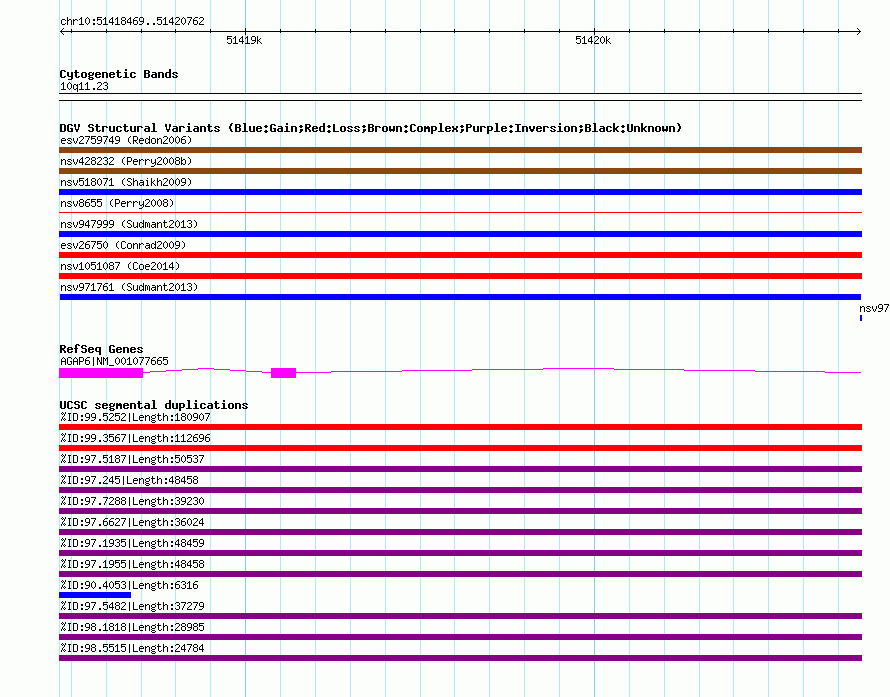Screen dimensions: 890x697
Task: Open AGAP6|NM_001077665 gene label
Action: [114, 361]
